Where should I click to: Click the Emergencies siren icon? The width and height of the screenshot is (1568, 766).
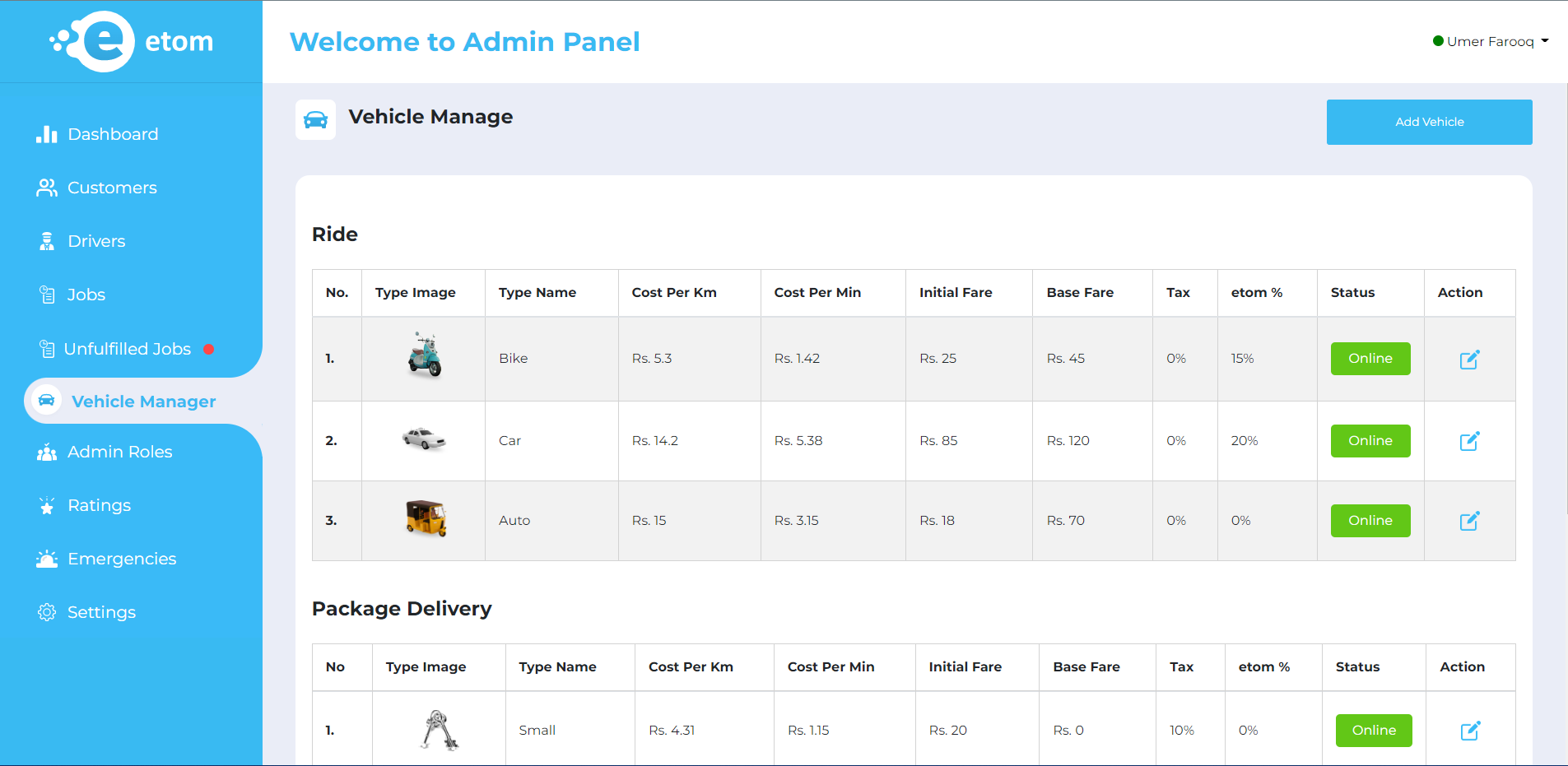coord(47,559)
